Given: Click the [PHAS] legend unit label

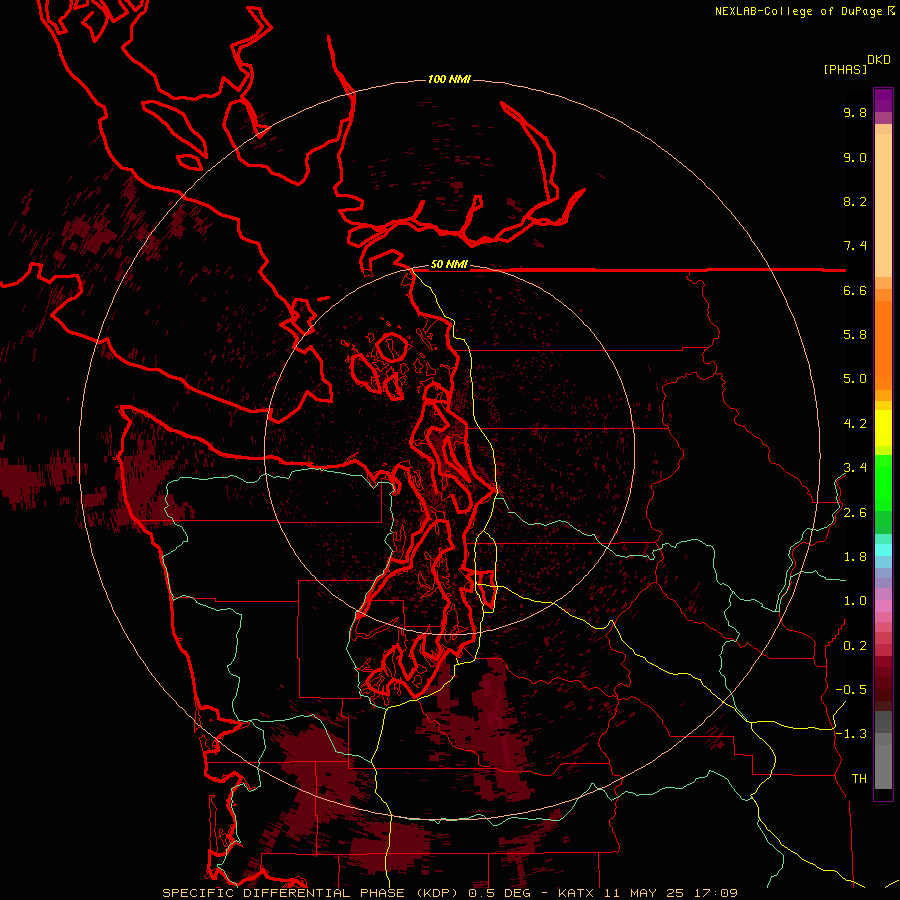Looking at the screenshot, I should [845, 69].
